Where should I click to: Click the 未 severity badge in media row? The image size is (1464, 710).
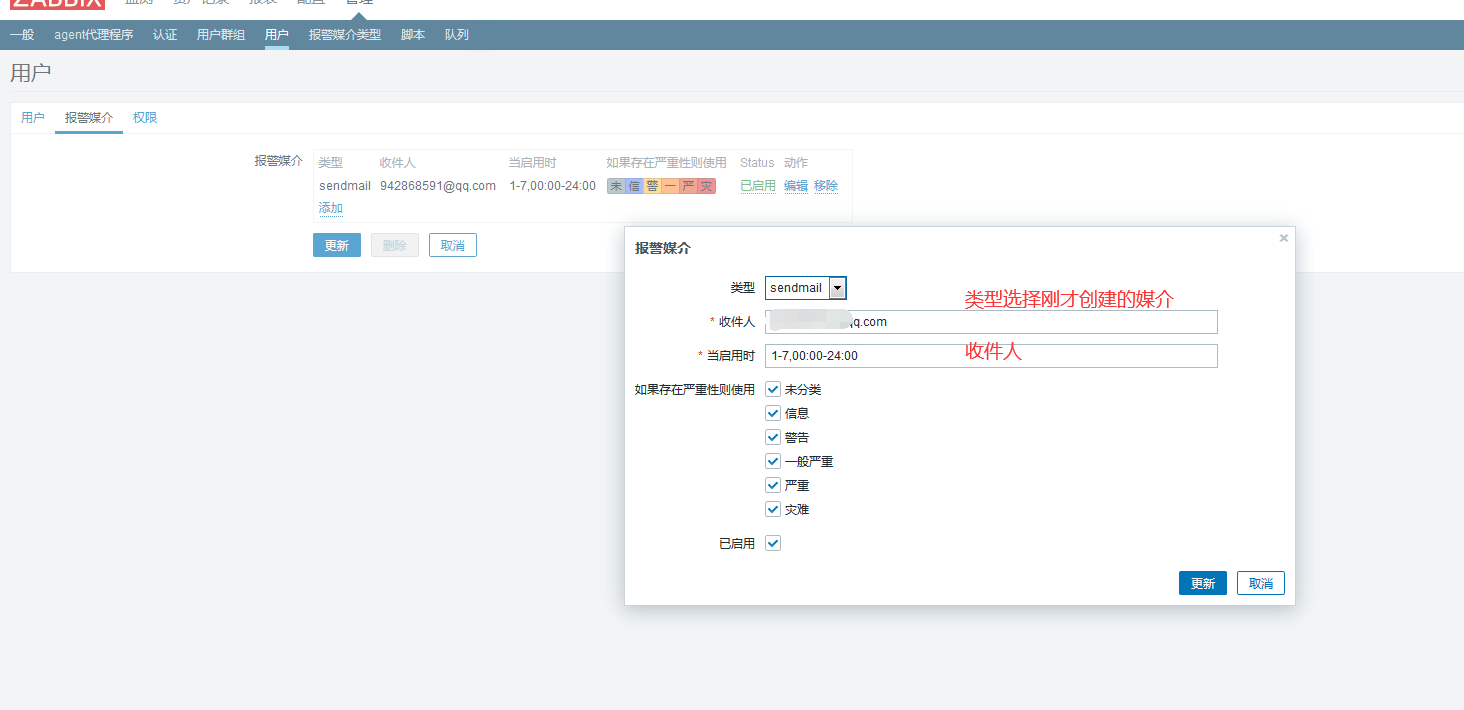[x=616, y=186]
